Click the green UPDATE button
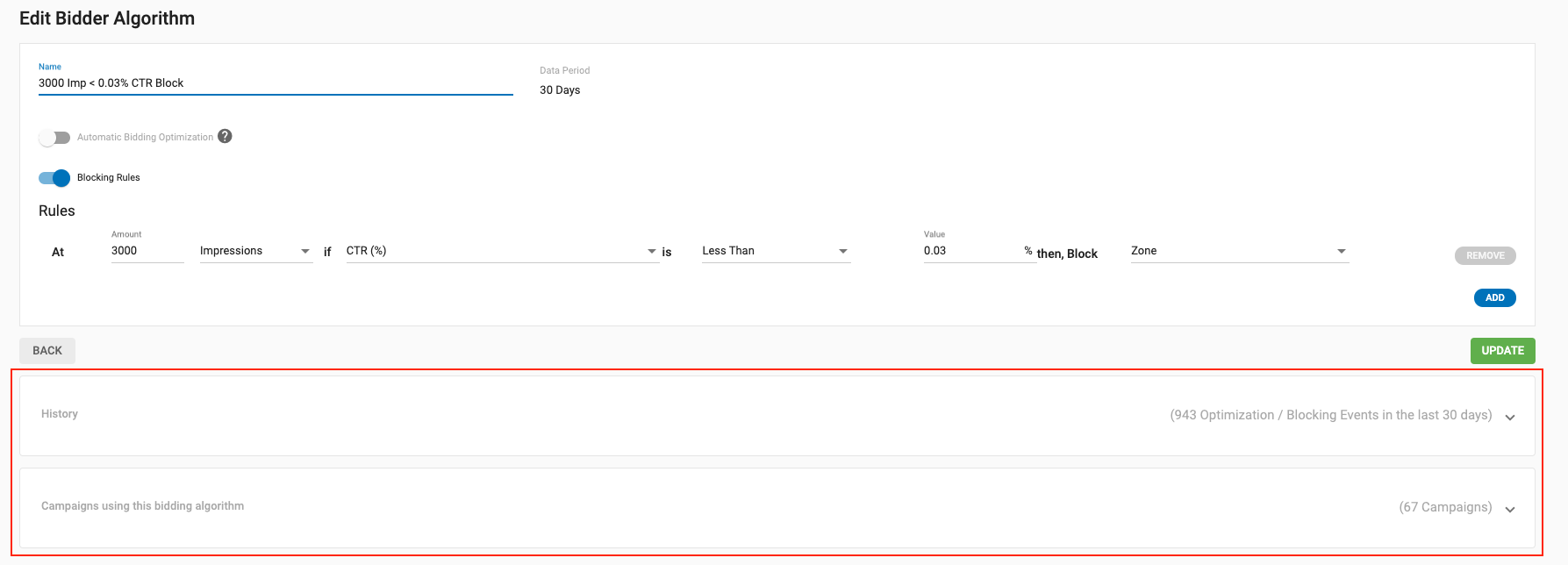Image resolution: width=1568 pixels, height=565 pixels. 1502,351
